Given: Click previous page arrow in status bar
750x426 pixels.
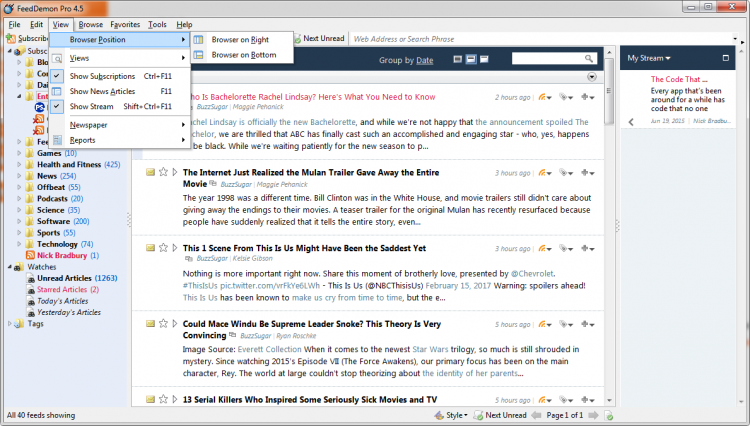Looking at the screenshot, I should point(536,415).
